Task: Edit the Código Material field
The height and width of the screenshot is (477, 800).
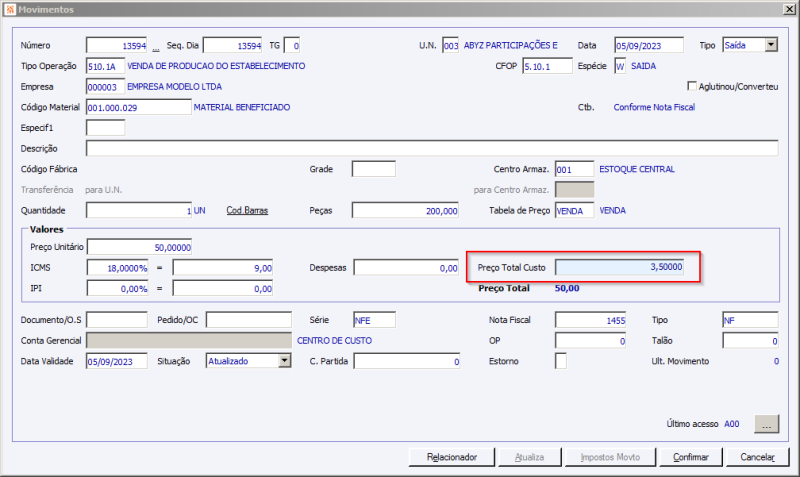Action: point(139,107)
